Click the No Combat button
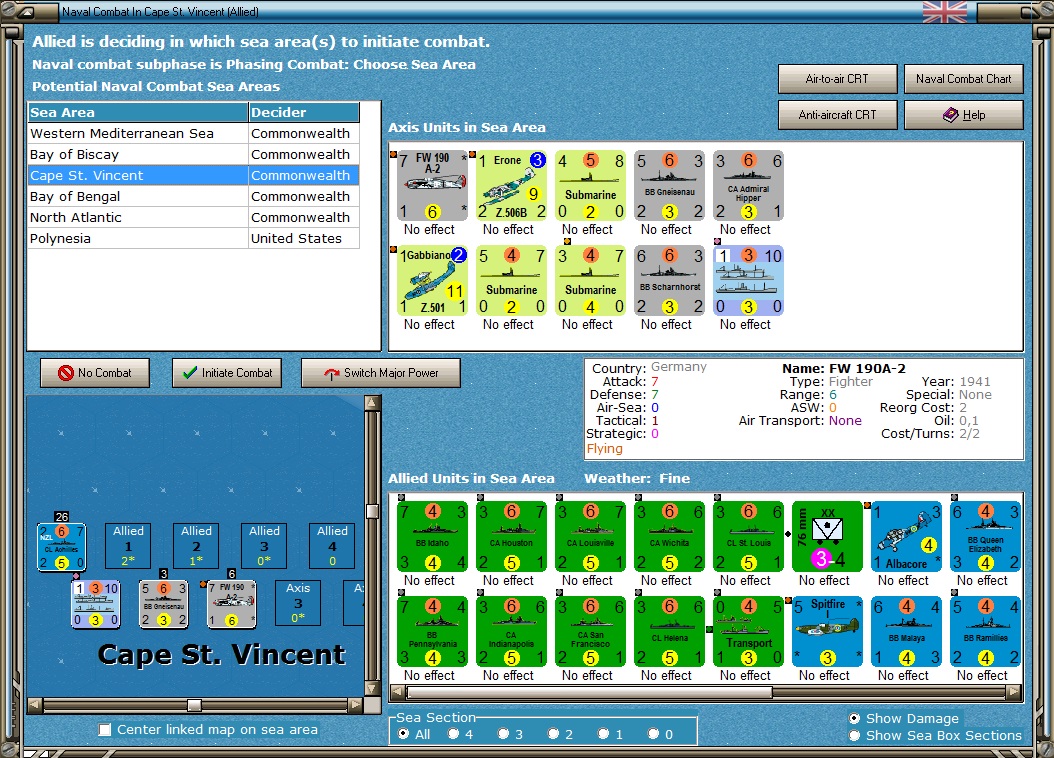The width and height of the screenshot is (1054, 758). [95, 373]
